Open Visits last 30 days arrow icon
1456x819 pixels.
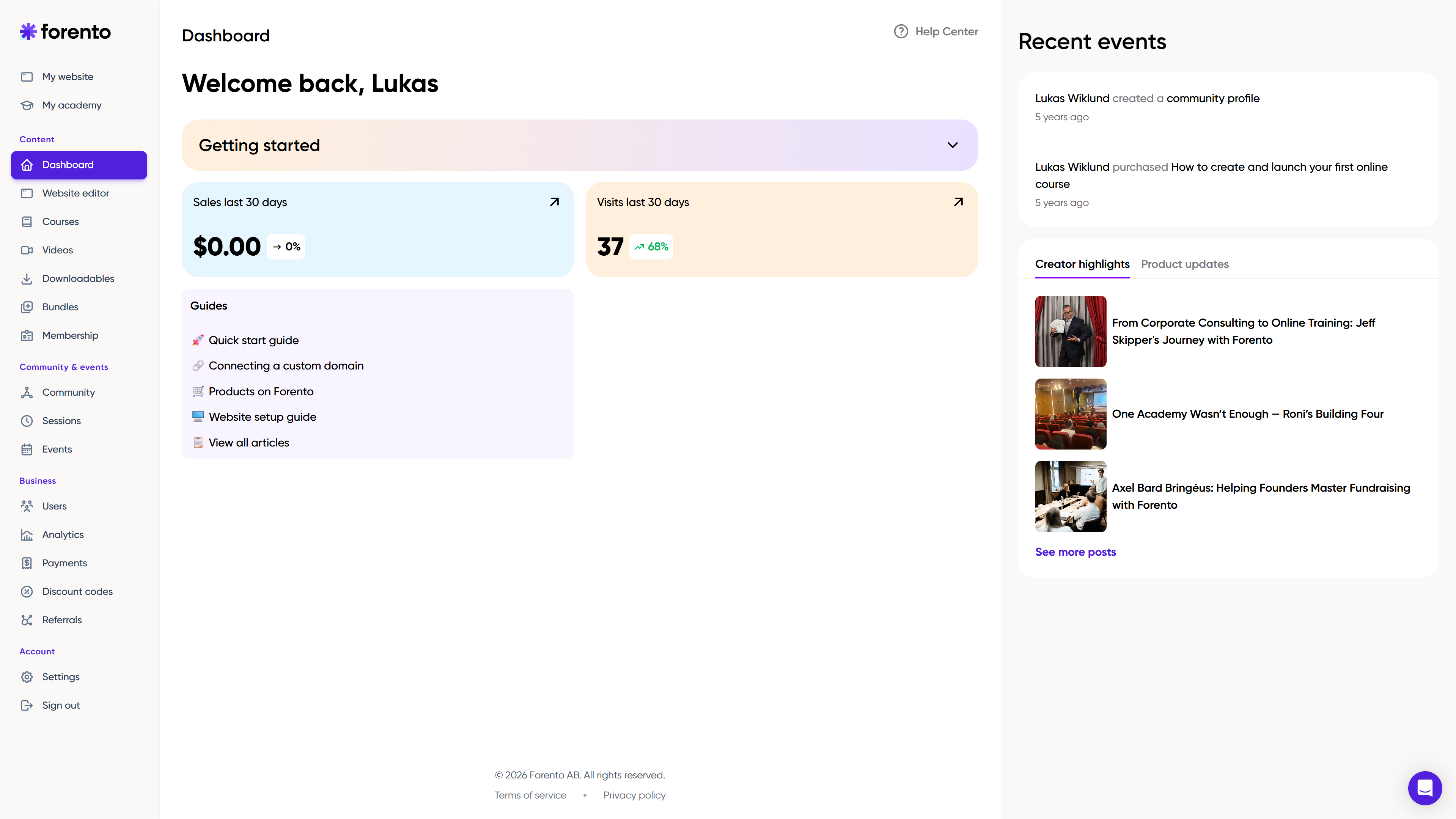958,202
